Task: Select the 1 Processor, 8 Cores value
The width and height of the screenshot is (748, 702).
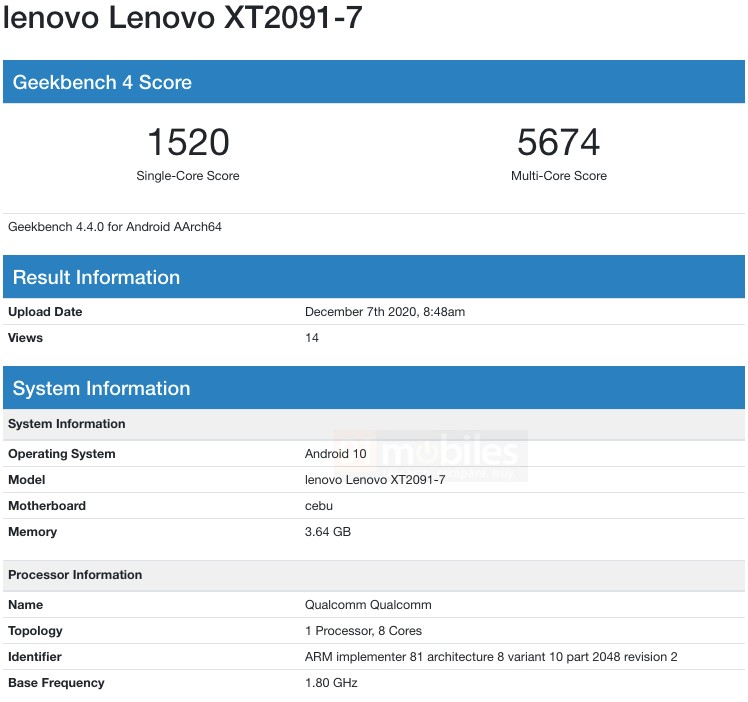Action: point(364,631)
